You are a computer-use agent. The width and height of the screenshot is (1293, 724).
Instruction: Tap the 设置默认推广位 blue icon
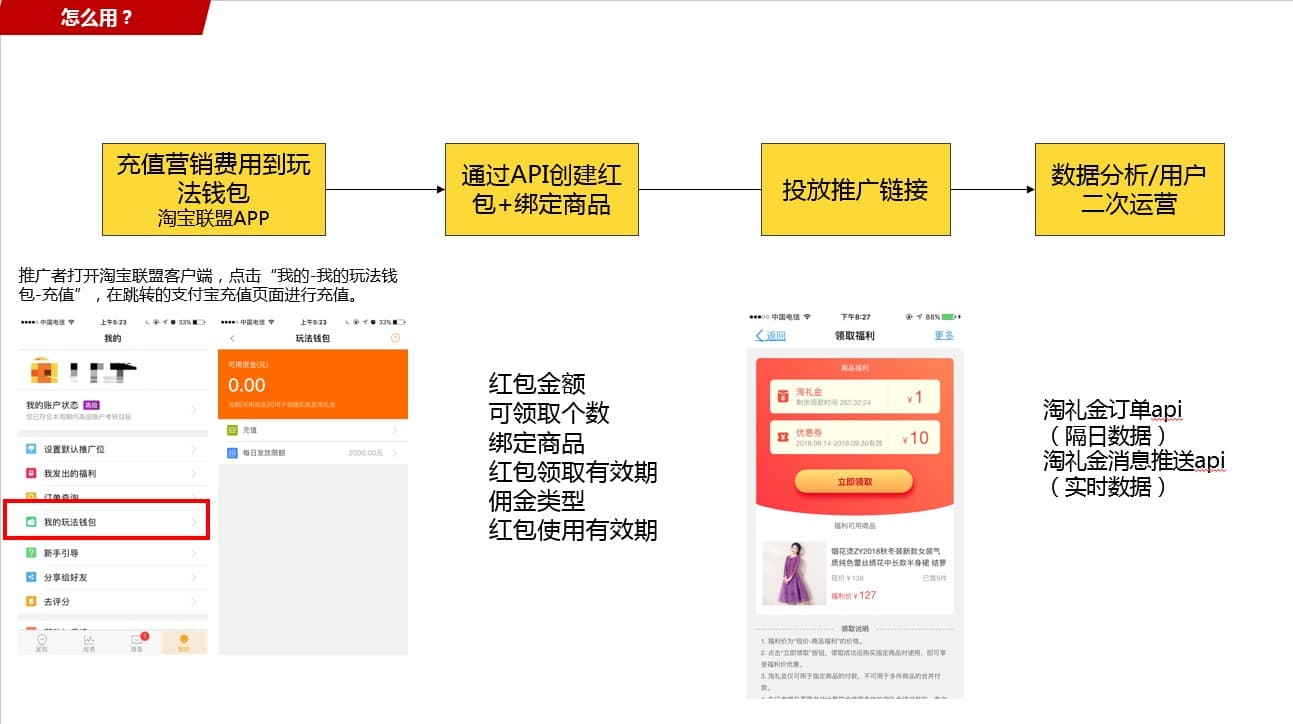(32, 449)
